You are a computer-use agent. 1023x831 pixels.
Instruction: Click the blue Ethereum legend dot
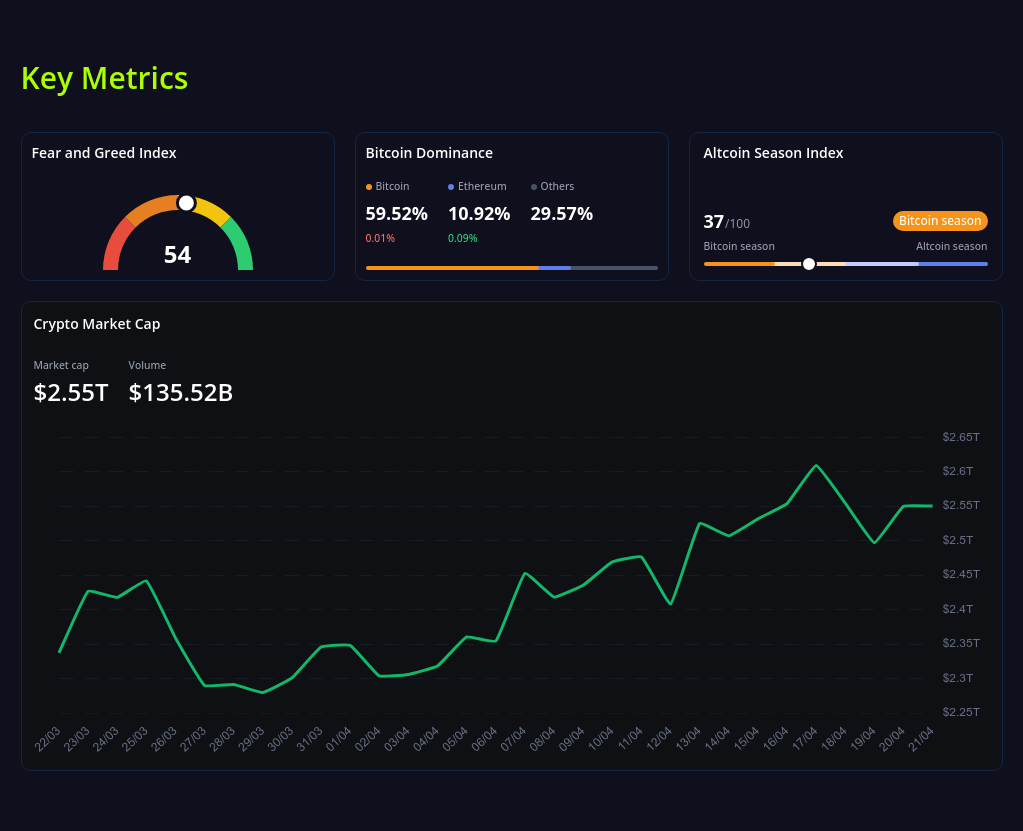pyautogui.click(x=452, y=186)
